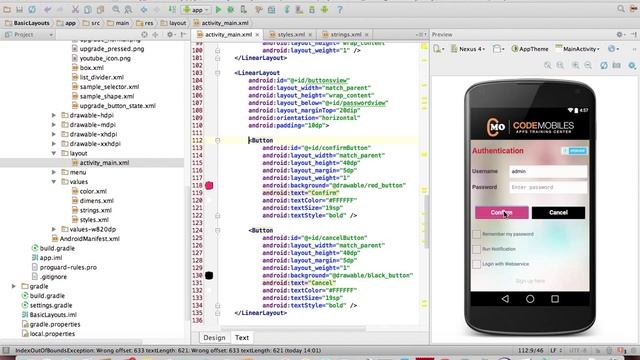Click the Open folder toolbar icon
This screenshot has height=360, width=640.
[7, 9]
